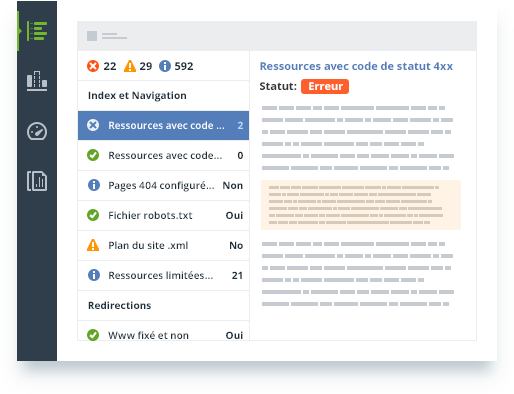
Task: Select the highlighted Ressources avec code row
Action: 163,125
